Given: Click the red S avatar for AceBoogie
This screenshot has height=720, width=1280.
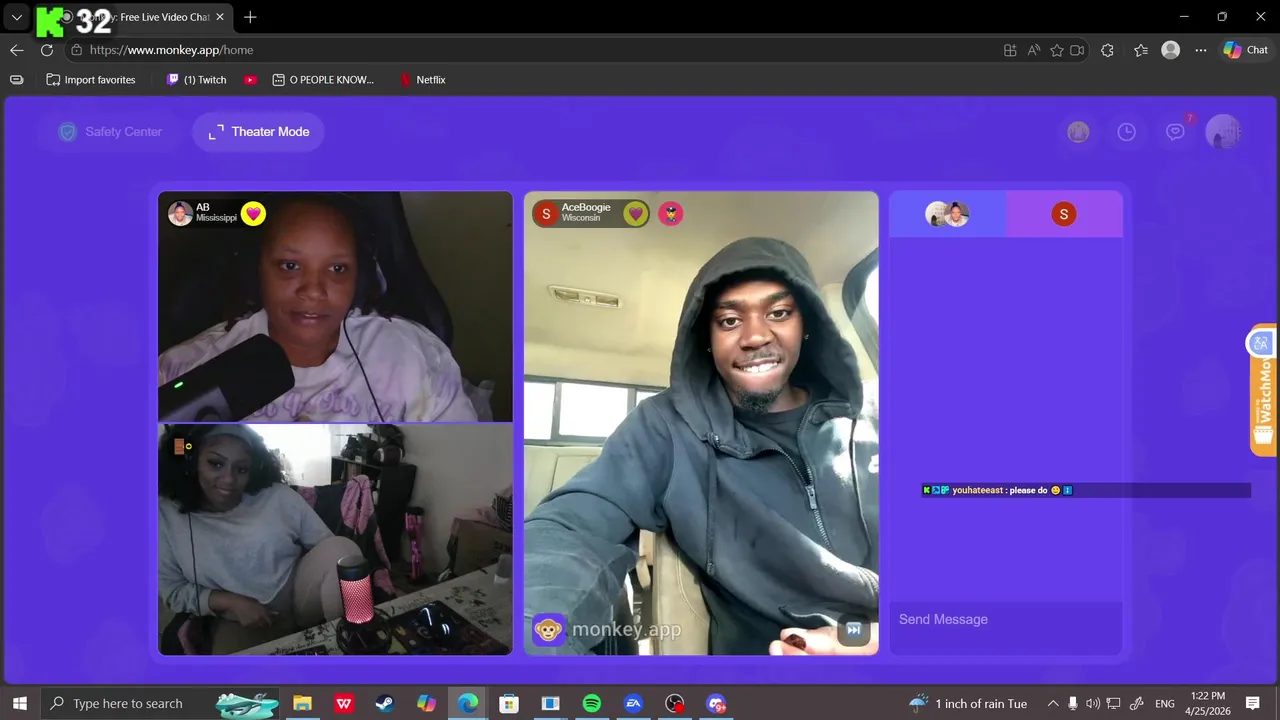Looking at the screenshot, I should click(546, 213).
